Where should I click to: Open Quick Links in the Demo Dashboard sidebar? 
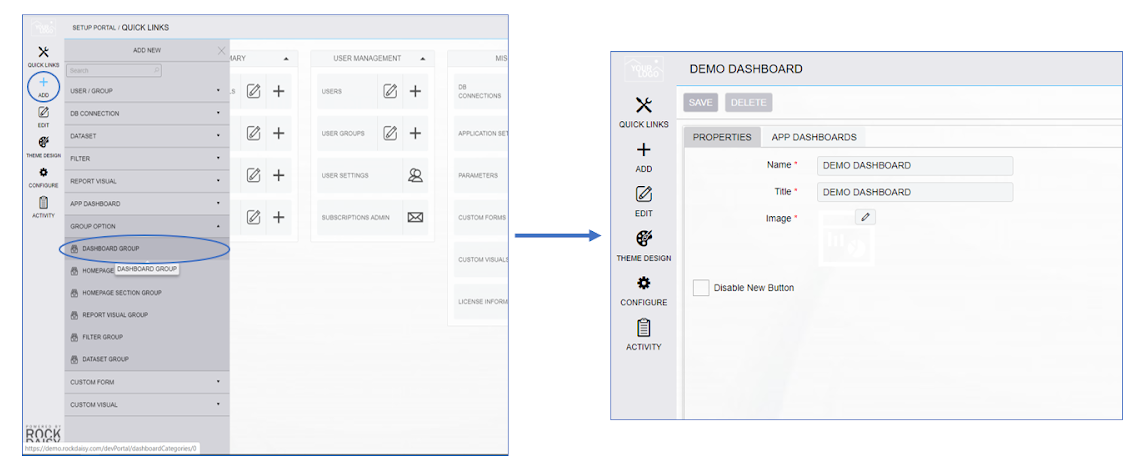coord(644,112)
